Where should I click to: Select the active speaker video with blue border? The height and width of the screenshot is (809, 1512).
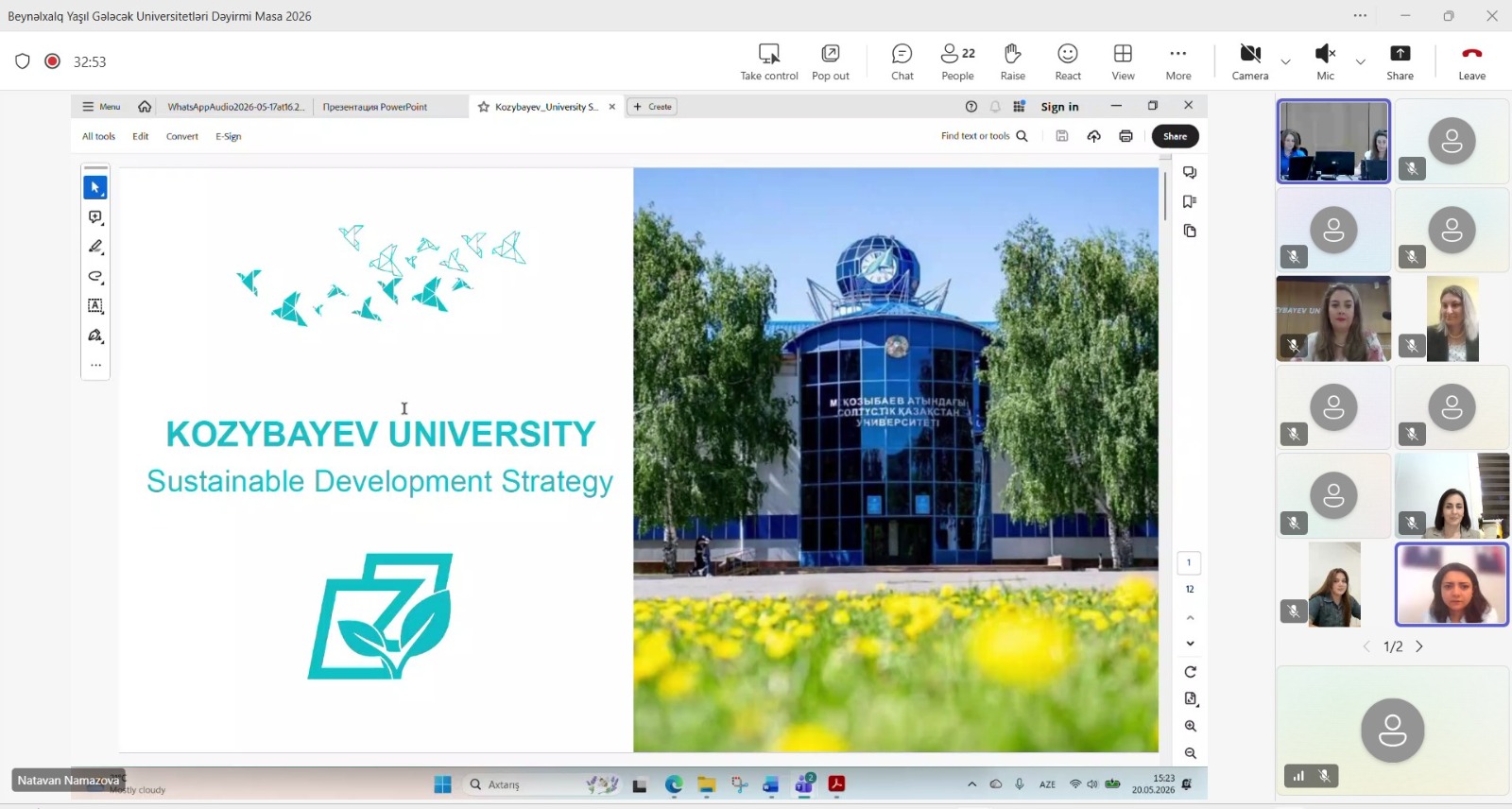coord(1452,584)
